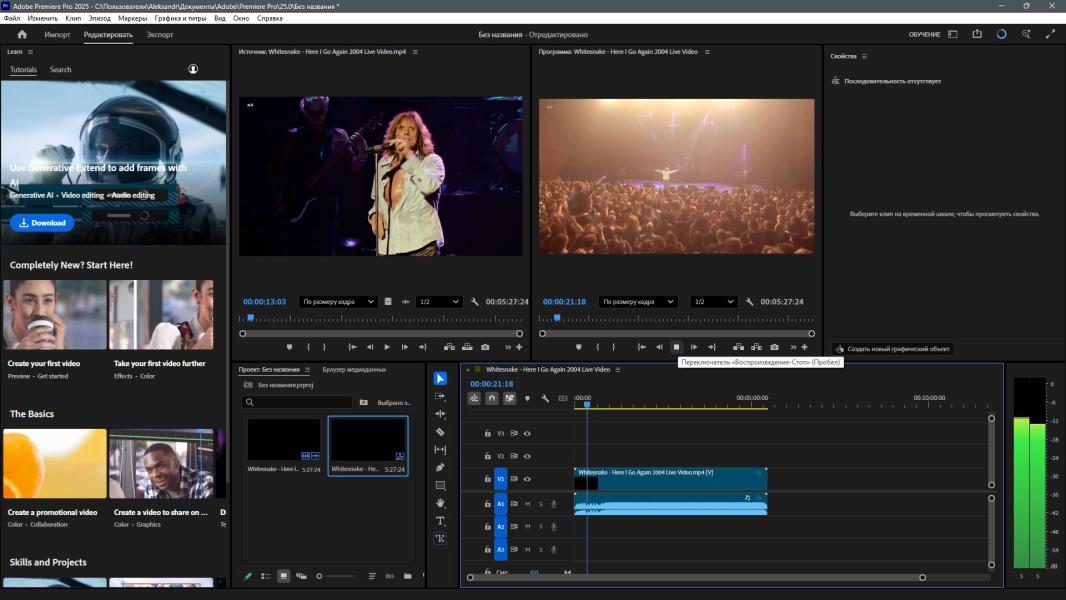Activate the Ripple Edit tool

pyautogui.click(x=440, y=414)
